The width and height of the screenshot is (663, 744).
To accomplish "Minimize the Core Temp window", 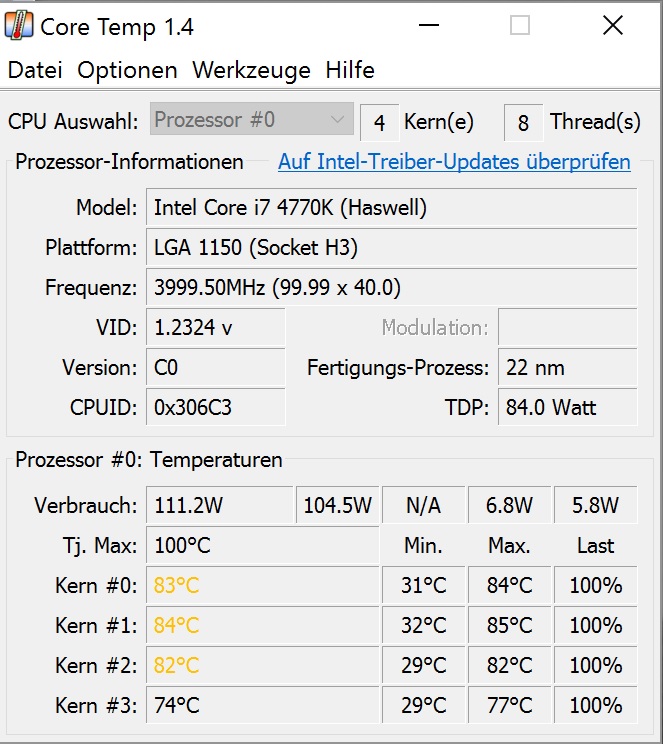I will [x=429, y=25].
